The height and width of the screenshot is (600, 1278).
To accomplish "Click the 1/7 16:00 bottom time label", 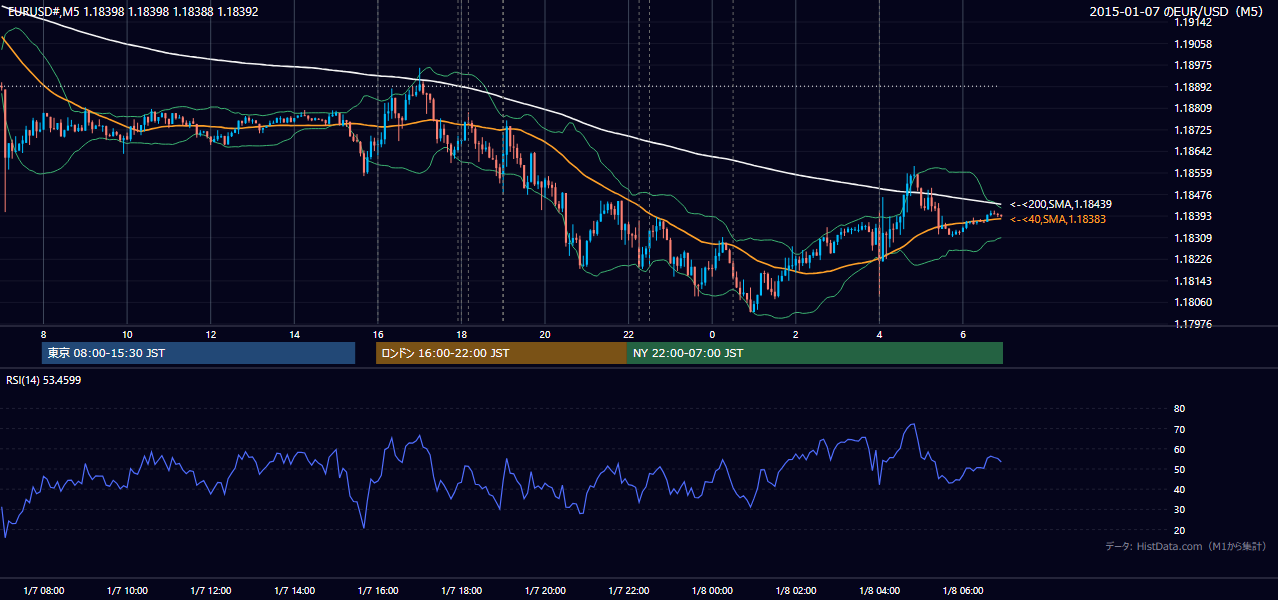I will pyautogui.click(x=378, y=591).
